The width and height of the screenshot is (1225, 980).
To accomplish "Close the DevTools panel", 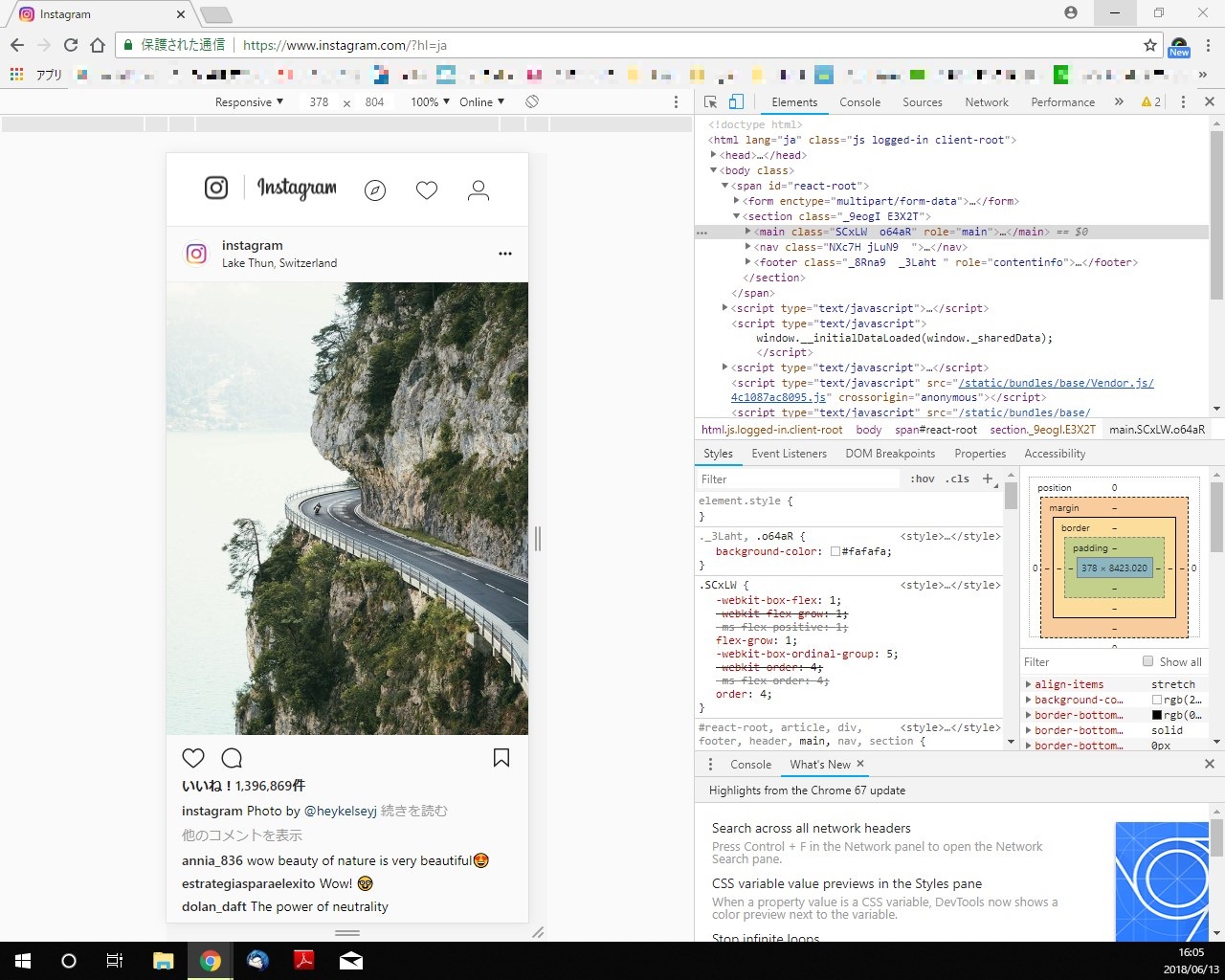I will click(x=1209, y=101).
